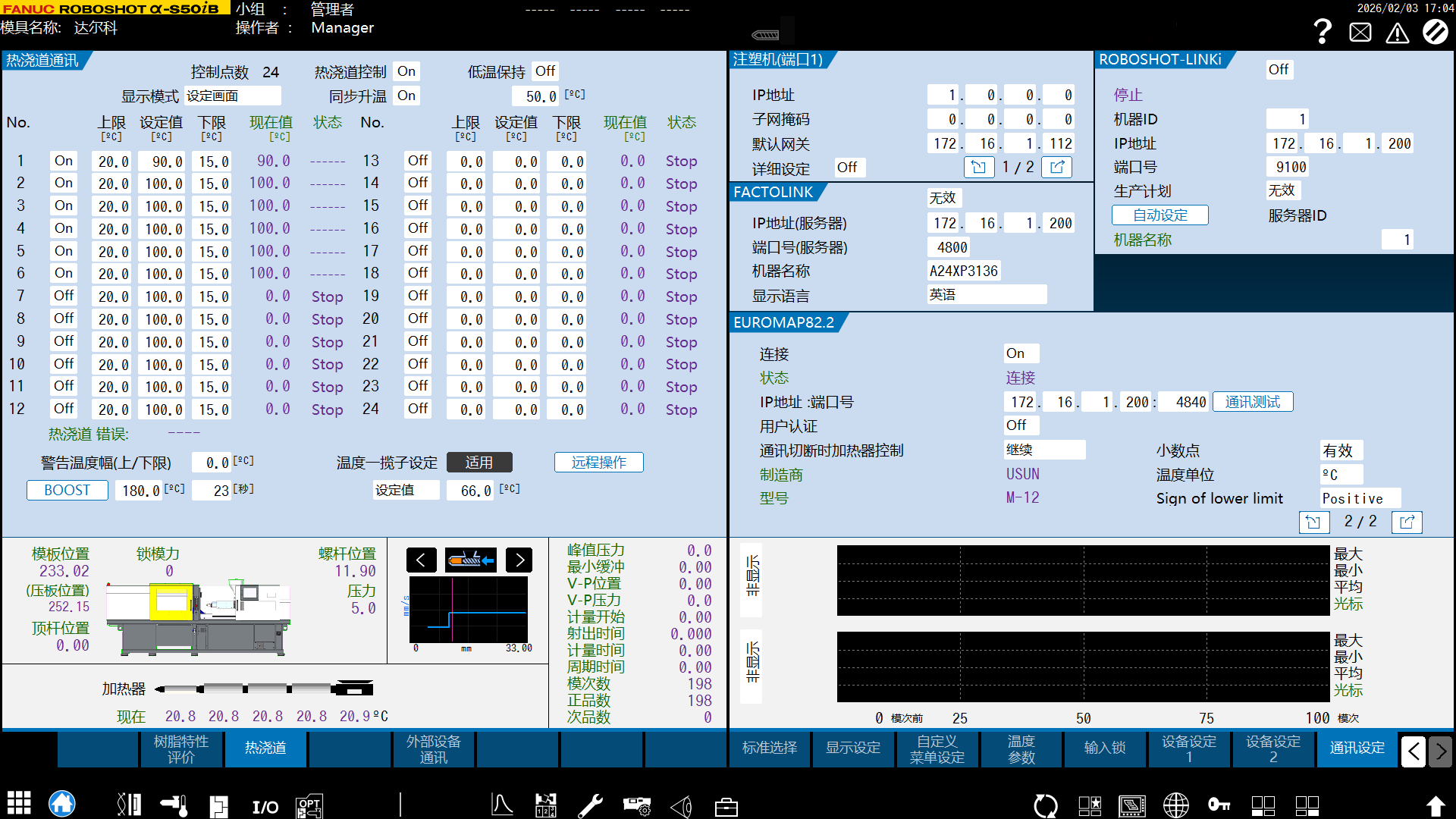Click the circular refresh/cycle icon
Viewport: 1456px width, 819px height.
point(1045,806)
